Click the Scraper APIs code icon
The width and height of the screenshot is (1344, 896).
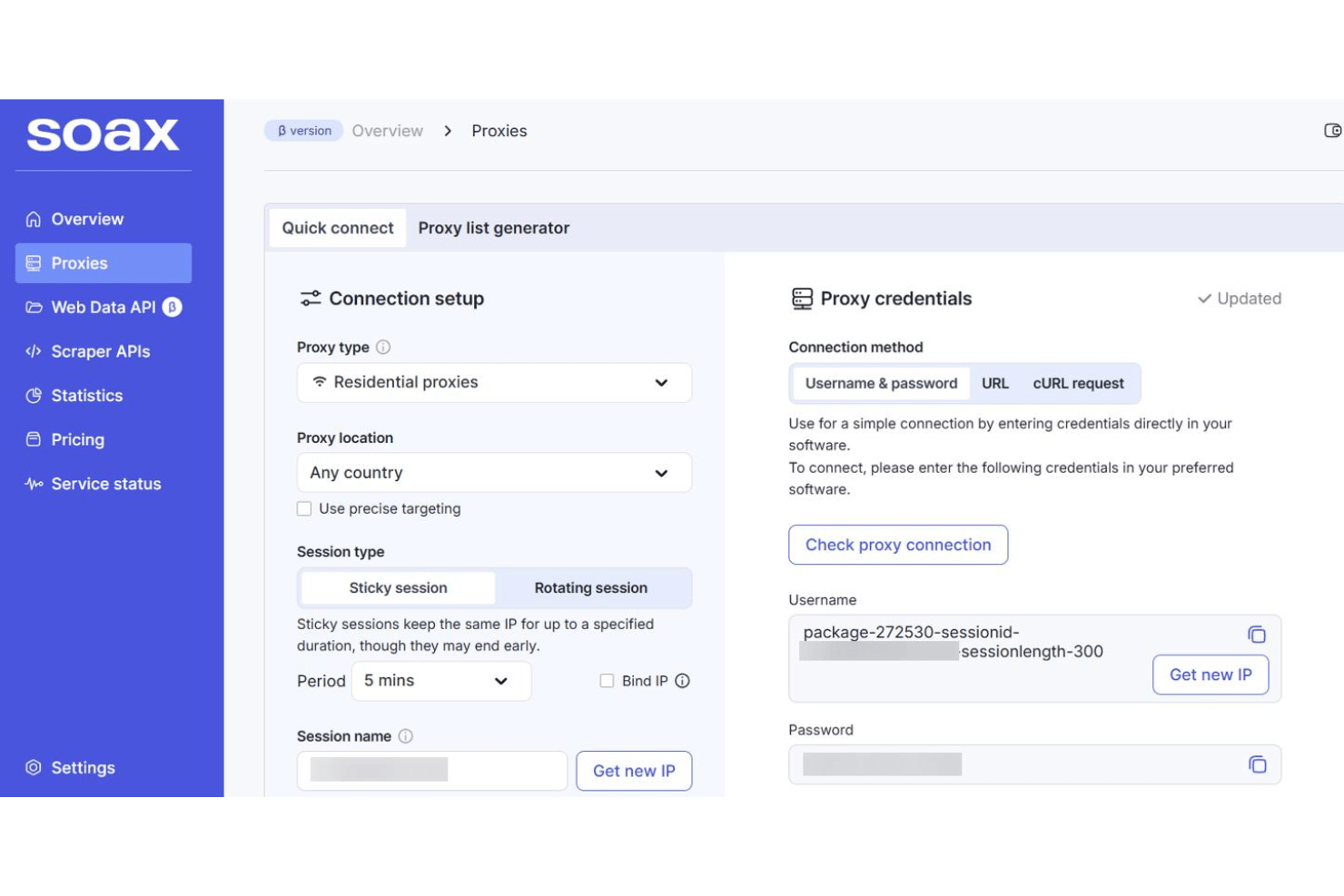point(34,351)
